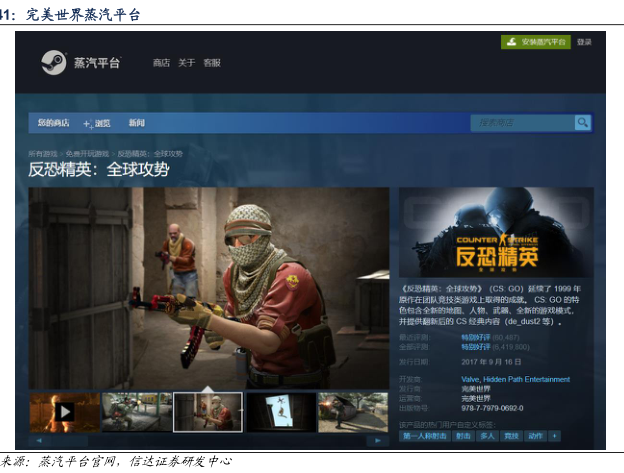Image resolution: width=624 pixels, height=473 pixels.
Task: Select the 多人 multiplayer tag
Action: pyautogui.click(x=487, y=436)
